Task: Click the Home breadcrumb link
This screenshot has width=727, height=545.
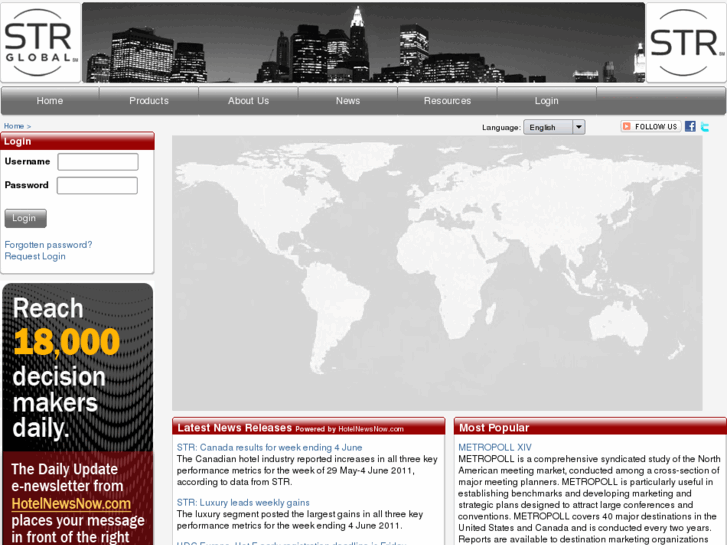Action: [x=14, y=126]
